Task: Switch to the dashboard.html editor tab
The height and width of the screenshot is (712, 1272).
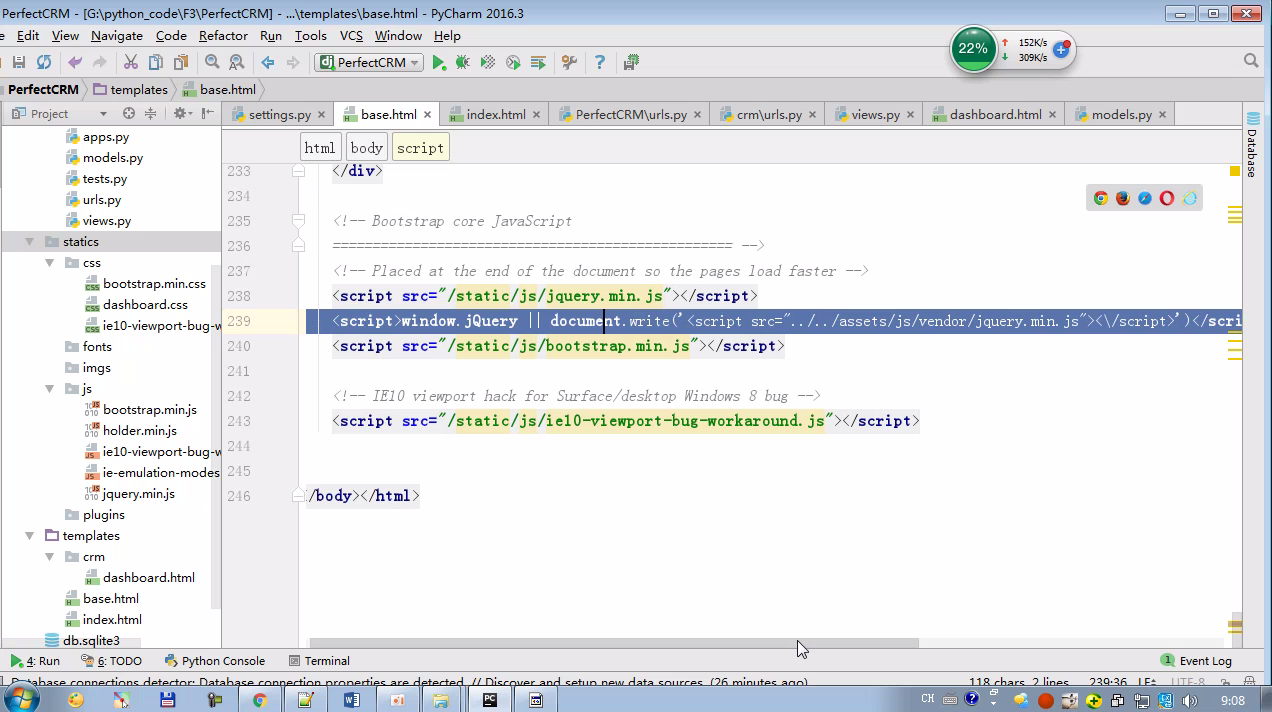Action: point(994,114)
